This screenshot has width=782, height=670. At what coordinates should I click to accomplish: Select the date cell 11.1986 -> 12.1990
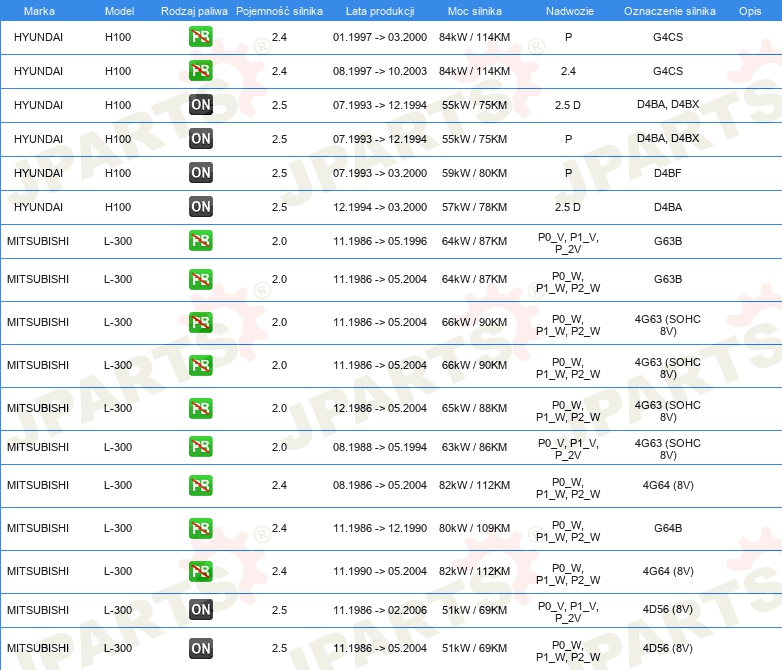(x=380, y=528)
